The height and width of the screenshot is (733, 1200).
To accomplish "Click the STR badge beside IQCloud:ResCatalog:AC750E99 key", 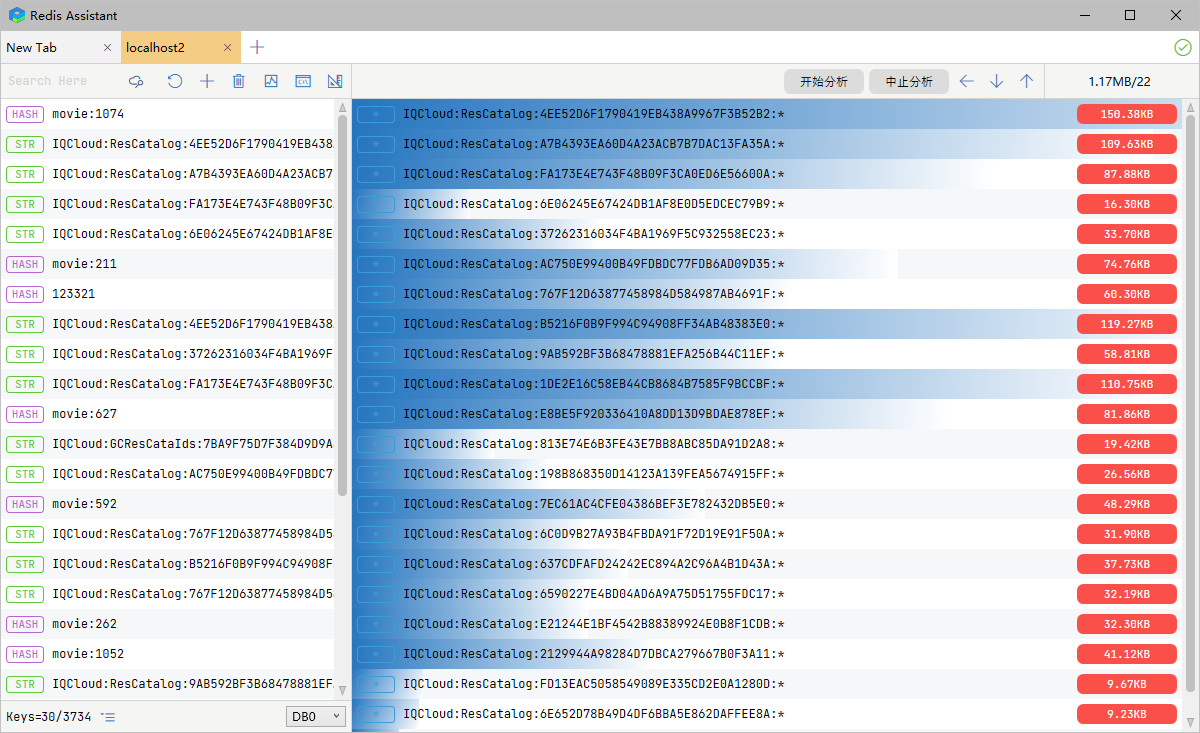I will click(x=25, y=474).
